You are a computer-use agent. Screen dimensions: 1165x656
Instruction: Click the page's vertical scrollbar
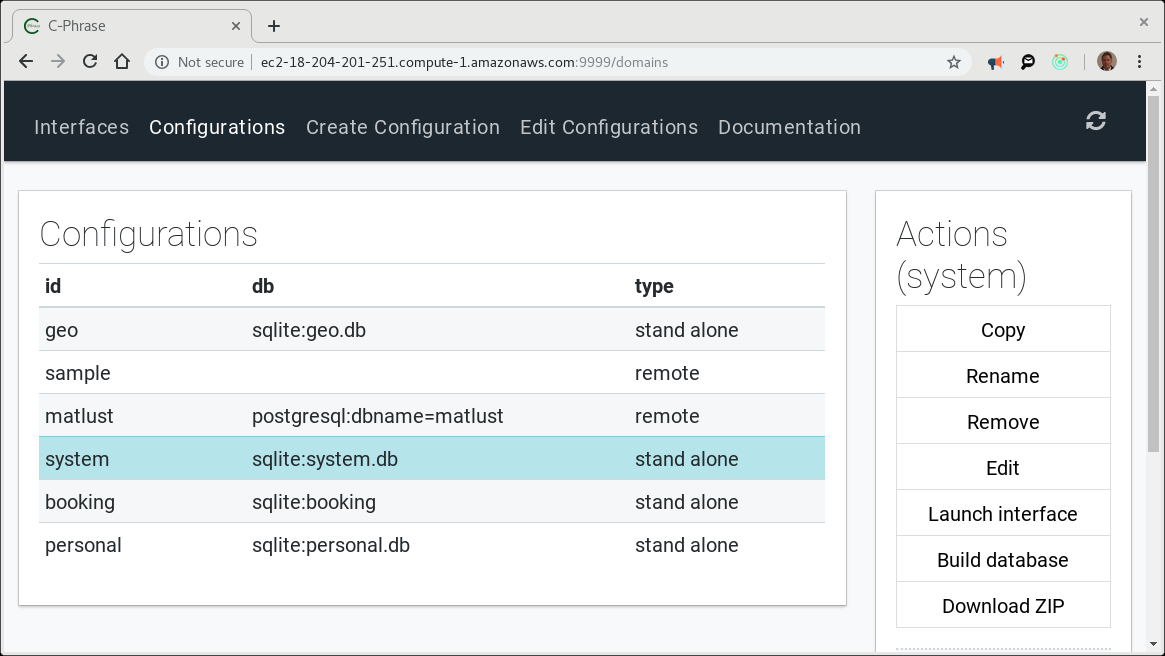click(1153, 300)
